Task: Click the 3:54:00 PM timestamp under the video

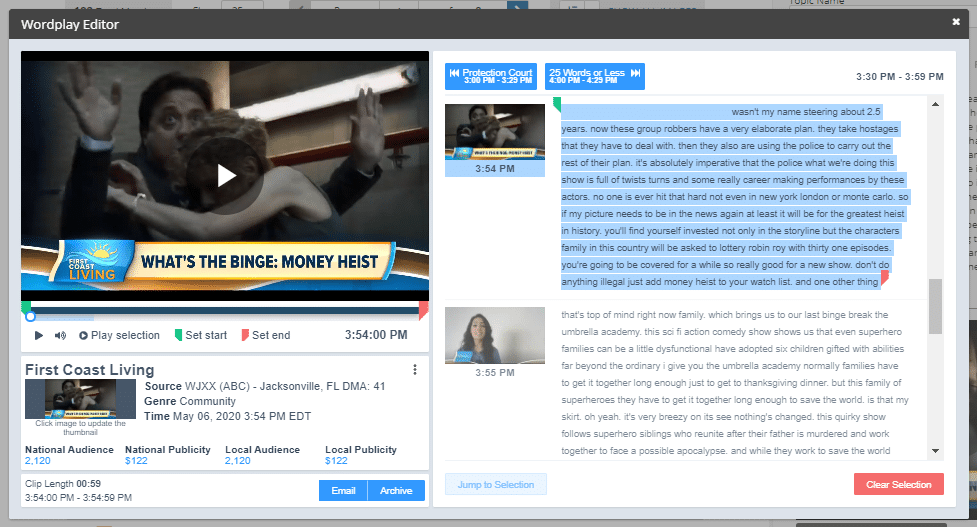Action: coord(376,335)
